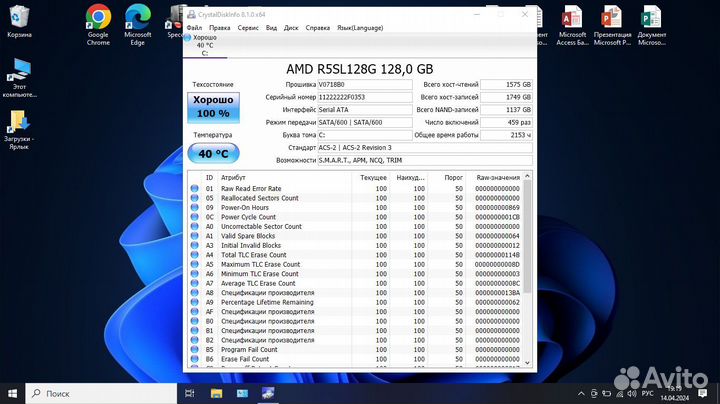Click the Прошивка field V0718B0
This screenshot has width=720, height=404.
point(365,84)
